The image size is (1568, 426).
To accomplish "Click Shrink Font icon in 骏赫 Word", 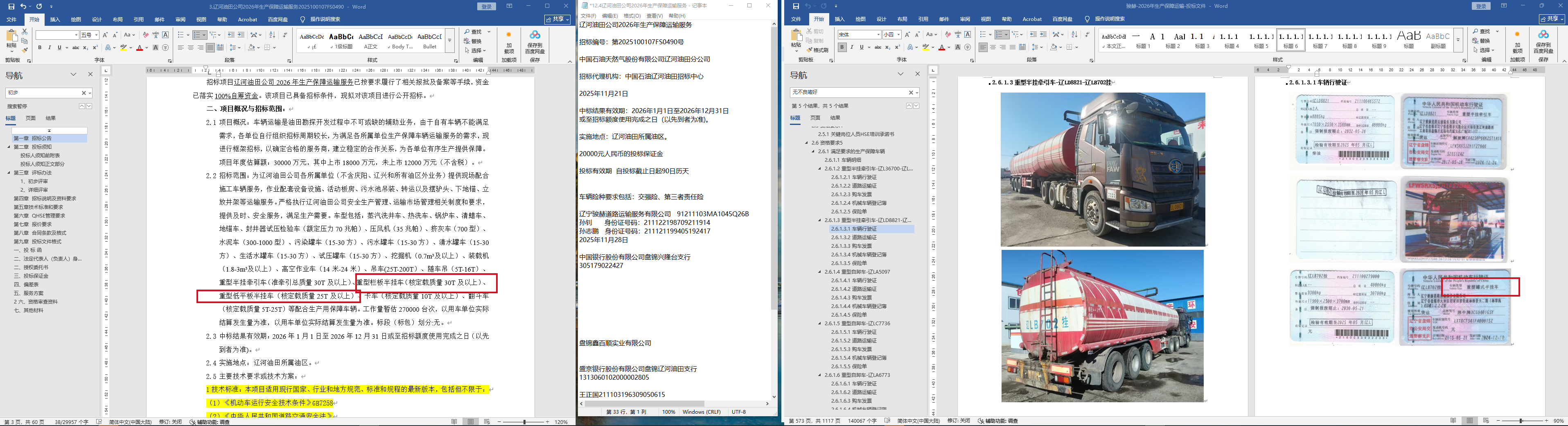I will (x=917, y=35).
